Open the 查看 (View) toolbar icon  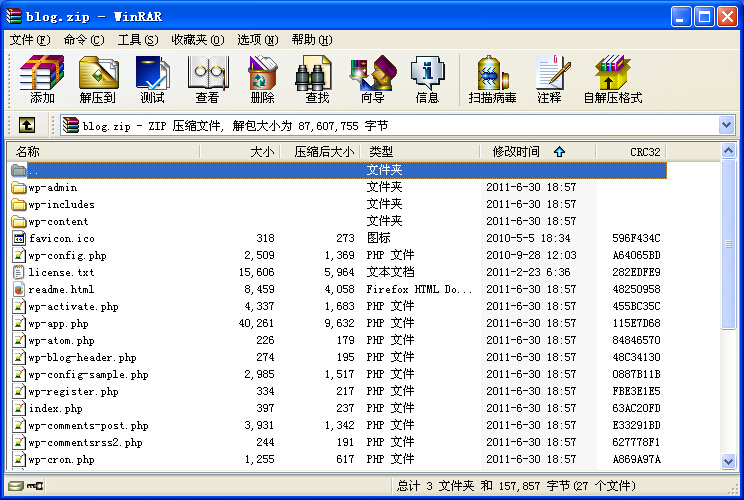(x=207, y=79)
